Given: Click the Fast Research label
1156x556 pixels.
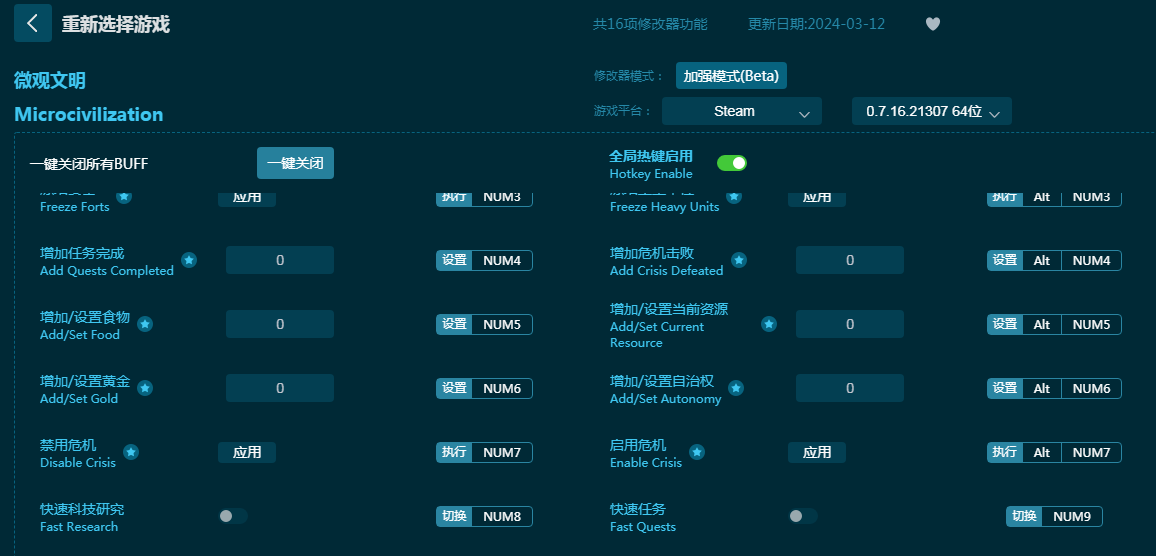Looking at the screenshot, I should click(79, 527).
